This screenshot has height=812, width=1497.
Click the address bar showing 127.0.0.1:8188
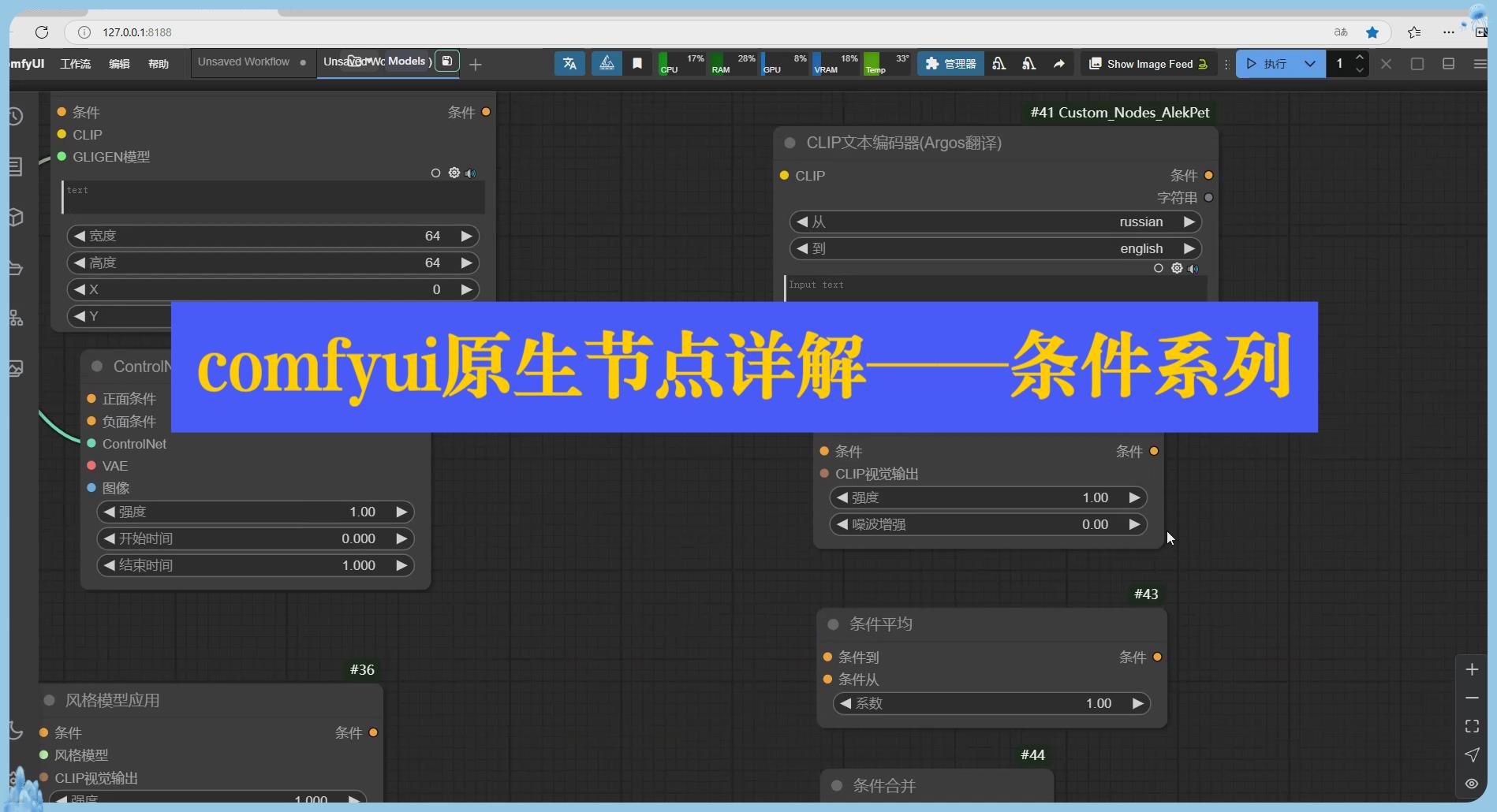click(x=137, y=32)
